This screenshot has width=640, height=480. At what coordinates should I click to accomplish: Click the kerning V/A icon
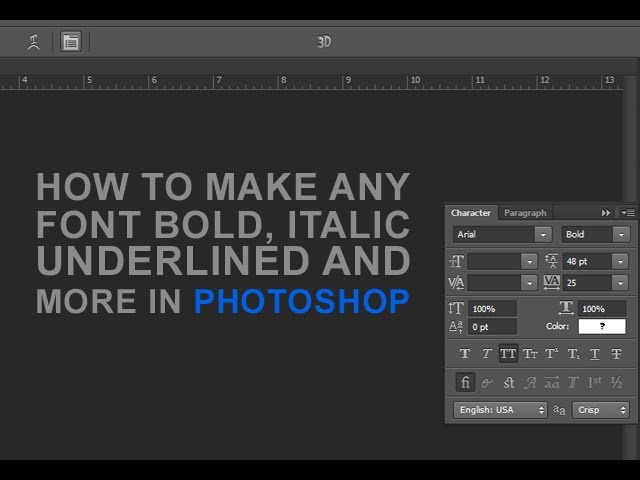point(456,282)
